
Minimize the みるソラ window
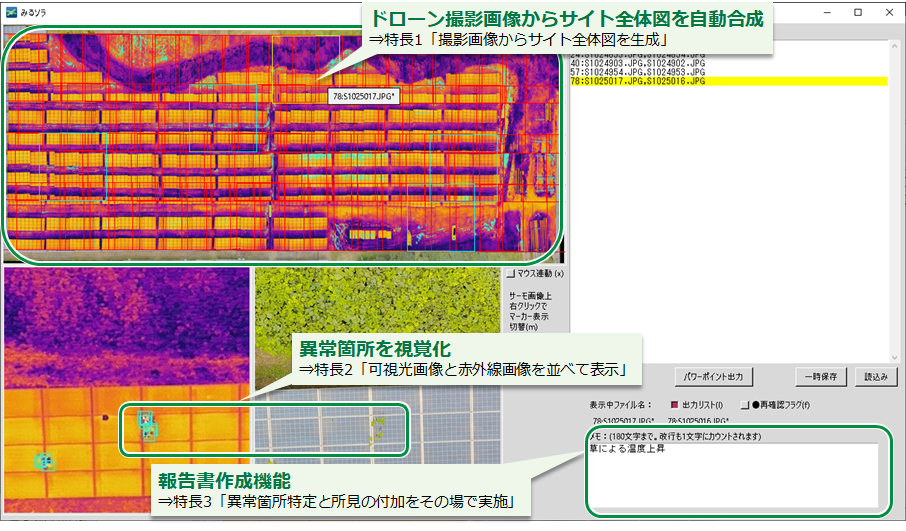click(x=827, y=12)
